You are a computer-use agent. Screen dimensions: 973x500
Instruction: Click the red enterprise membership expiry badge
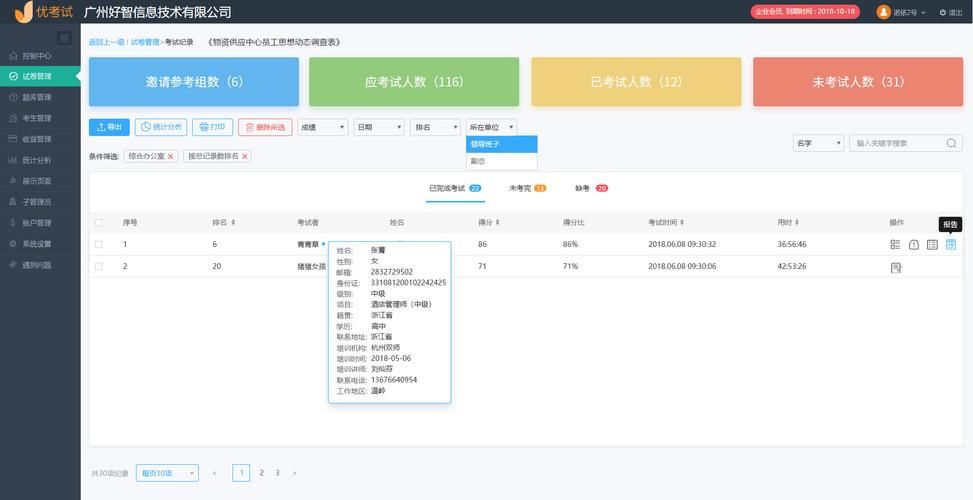(x=805, y=12)
